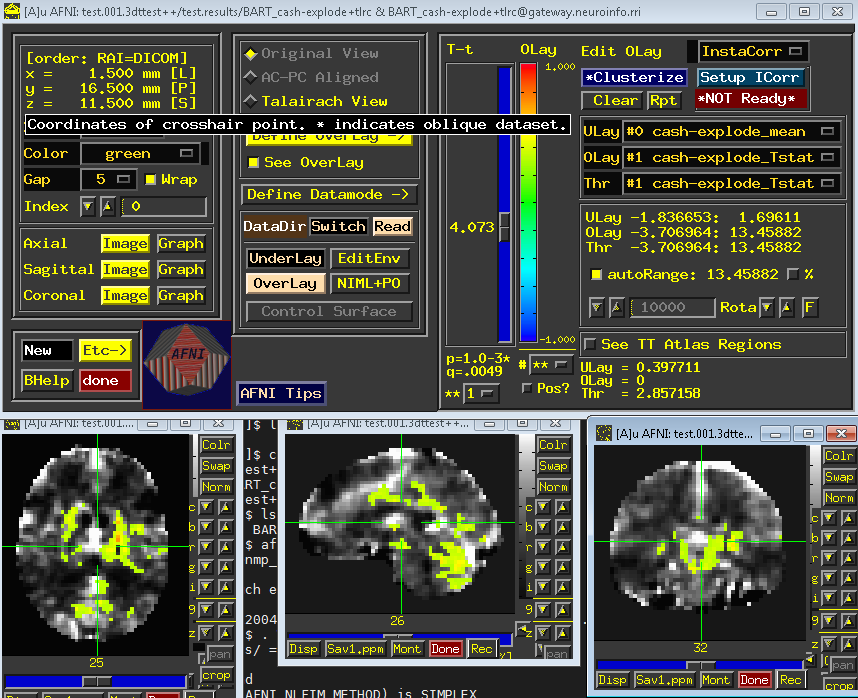Click slice slider in axial image window
Viewport: 858px width, 698px height.
click(x=97, y=681)
